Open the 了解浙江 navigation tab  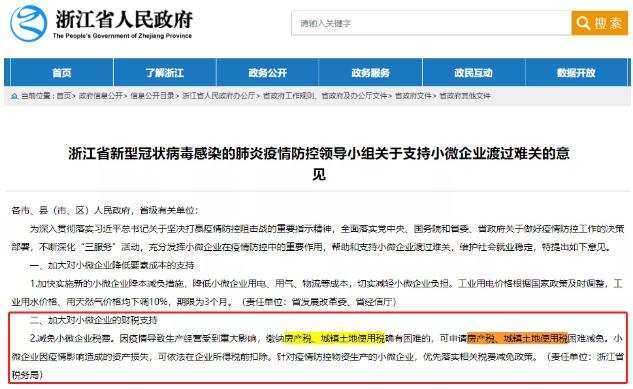click(165, 73)
